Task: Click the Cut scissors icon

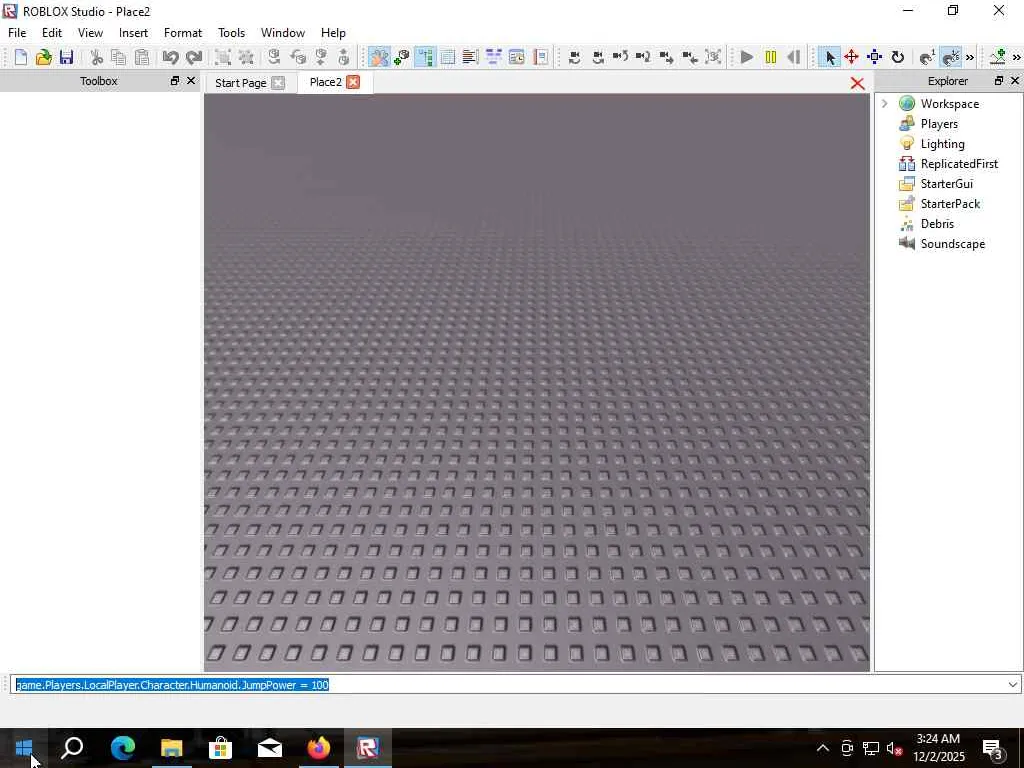Action: pyautogui.click(x=96, y=57)
